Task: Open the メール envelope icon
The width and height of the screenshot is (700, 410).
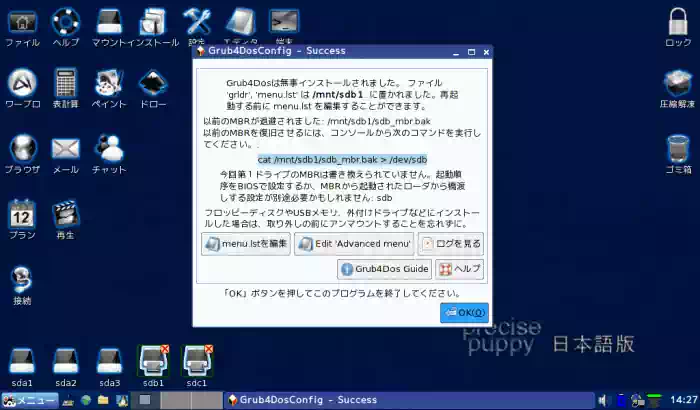Action: (x=66, y=149)
